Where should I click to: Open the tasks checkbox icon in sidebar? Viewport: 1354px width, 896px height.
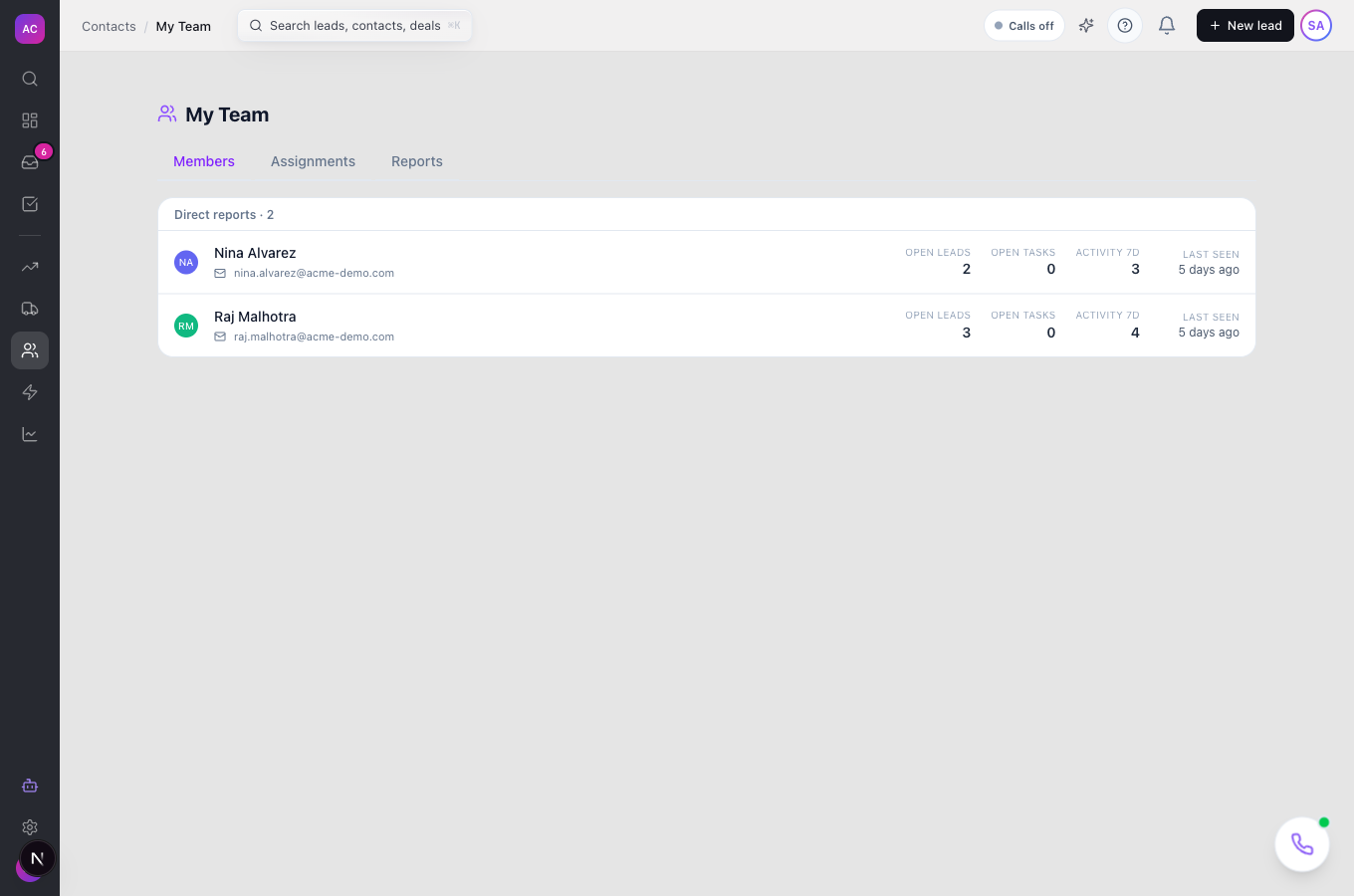(x=30, y=204)
